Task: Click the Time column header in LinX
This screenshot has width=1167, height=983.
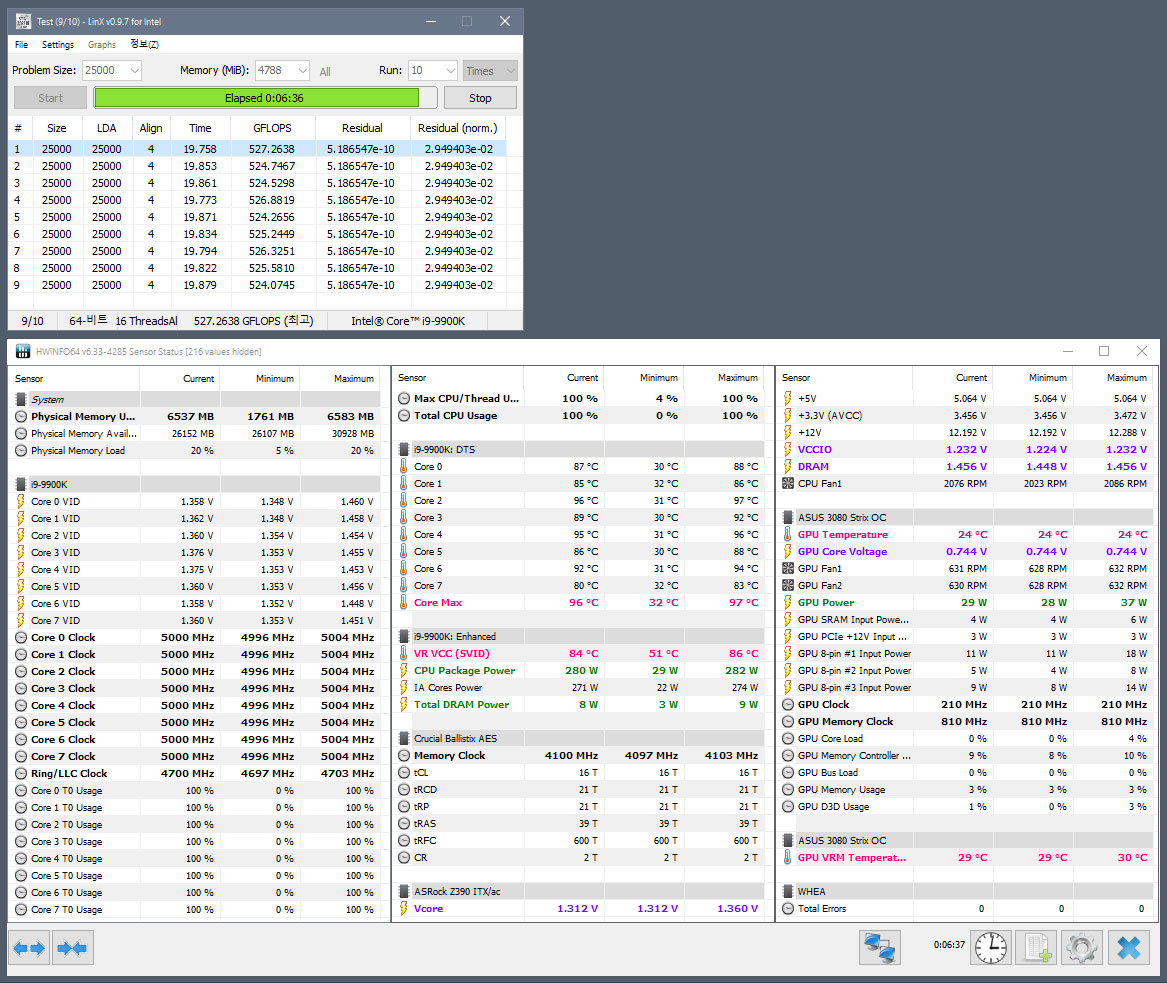Action: [x=199, y=128]
